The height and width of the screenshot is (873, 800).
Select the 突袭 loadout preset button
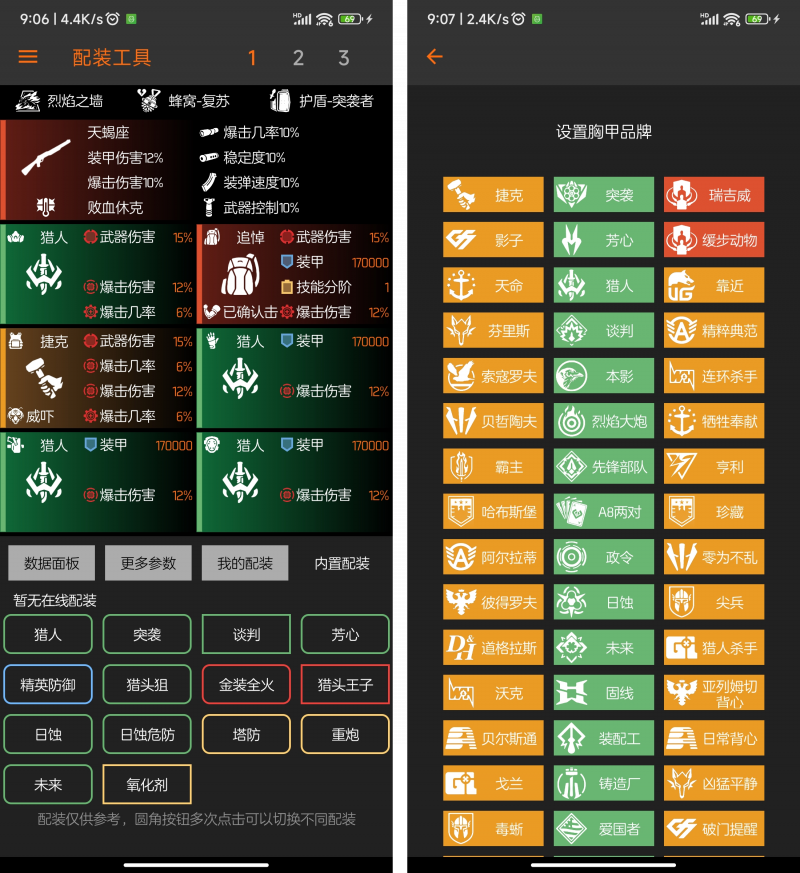click(x=146, y=634)
